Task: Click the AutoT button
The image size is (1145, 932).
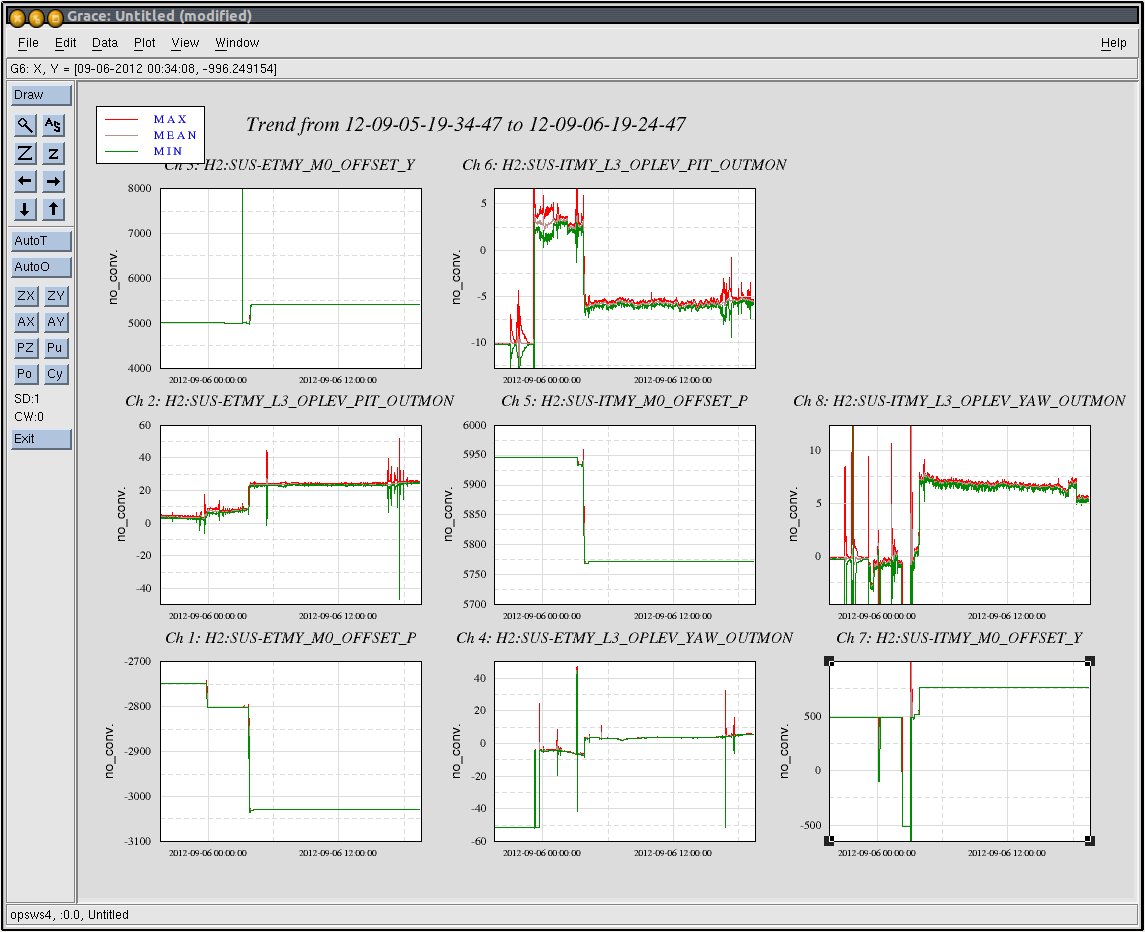Action: click(x=41, y=241)
